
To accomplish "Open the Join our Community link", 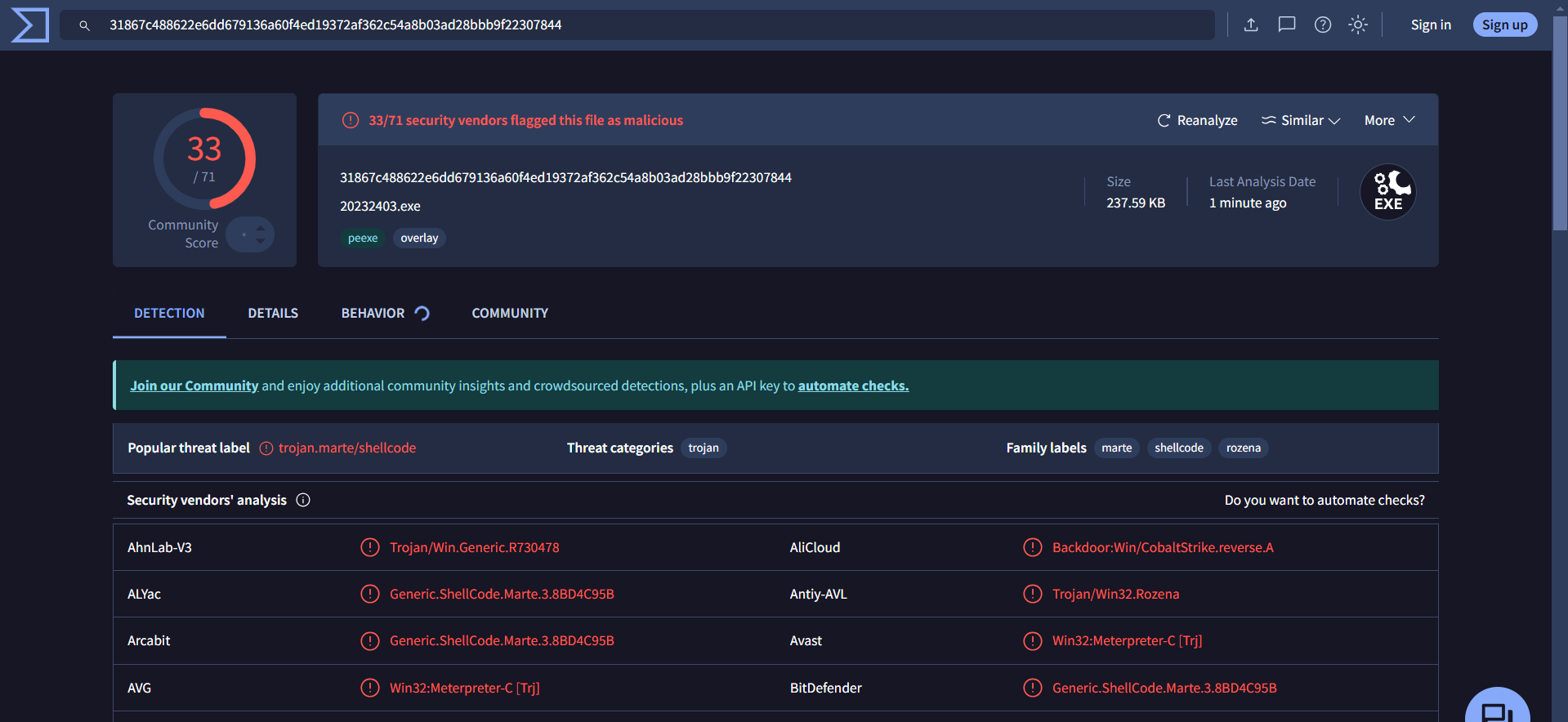I will [x=194, y=386].
